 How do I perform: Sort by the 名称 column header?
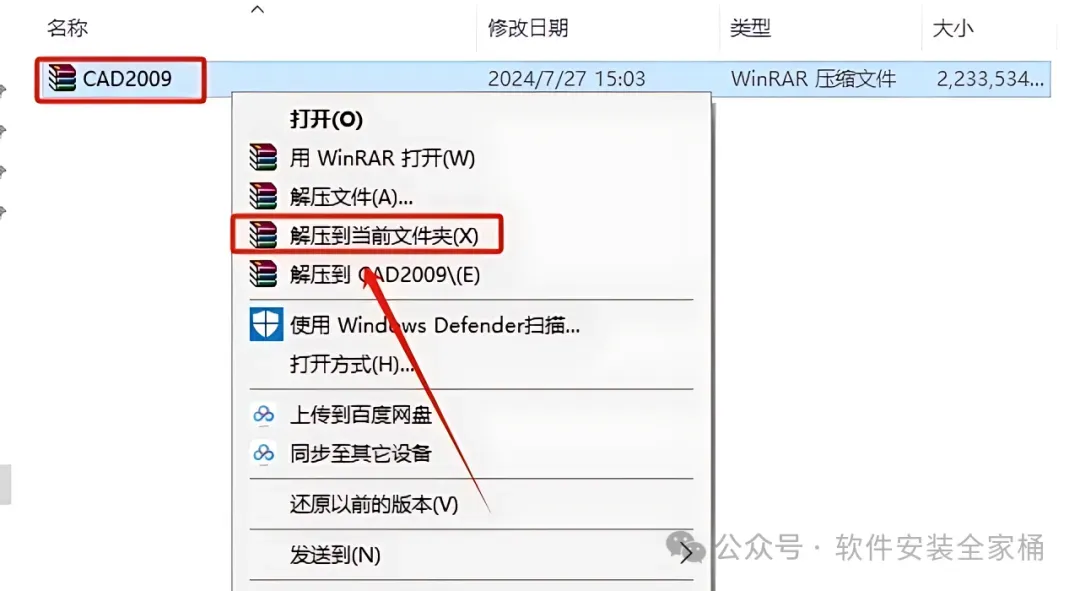68,28
